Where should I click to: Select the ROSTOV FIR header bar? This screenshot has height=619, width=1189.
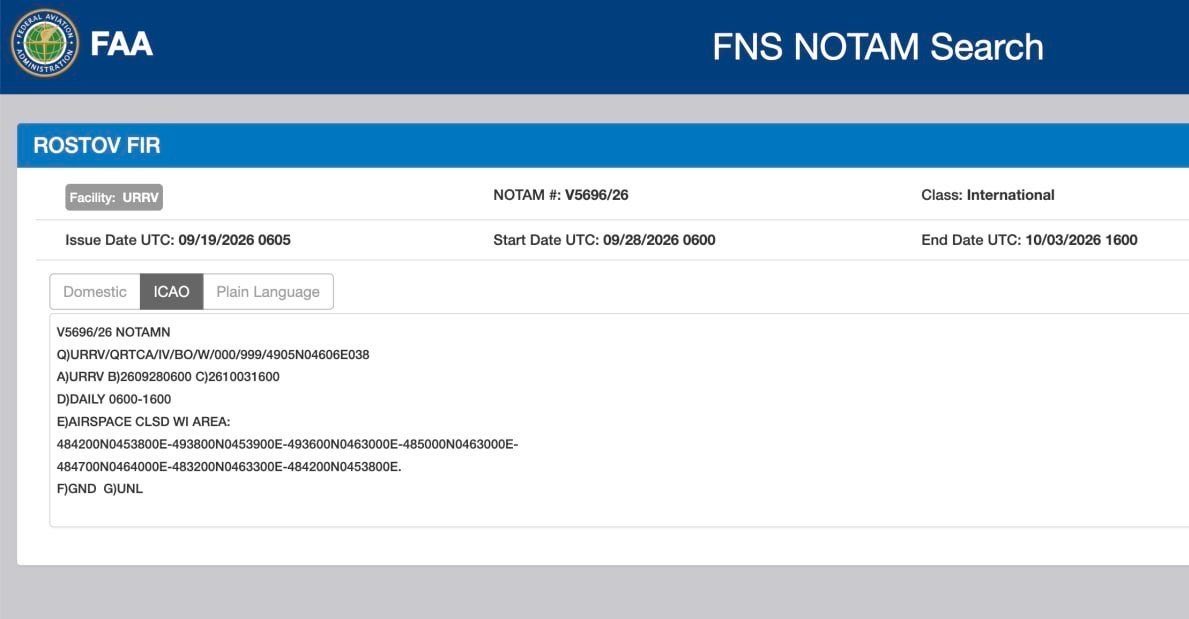(603, 145)
